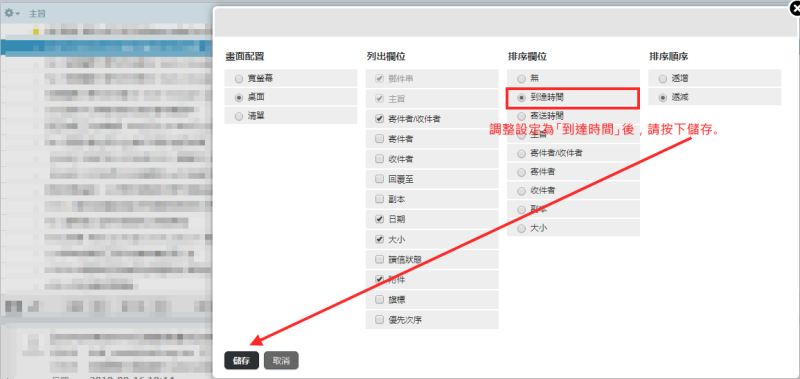Tick the 旗標 column checkbox
Image resolution: width=800 pixels, height=379 pixels.
click(379, 299)
